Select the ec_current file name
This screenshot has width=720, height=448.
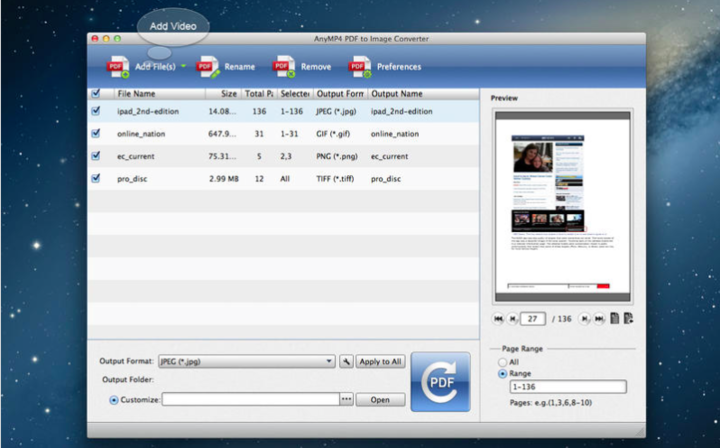[135, 156]
